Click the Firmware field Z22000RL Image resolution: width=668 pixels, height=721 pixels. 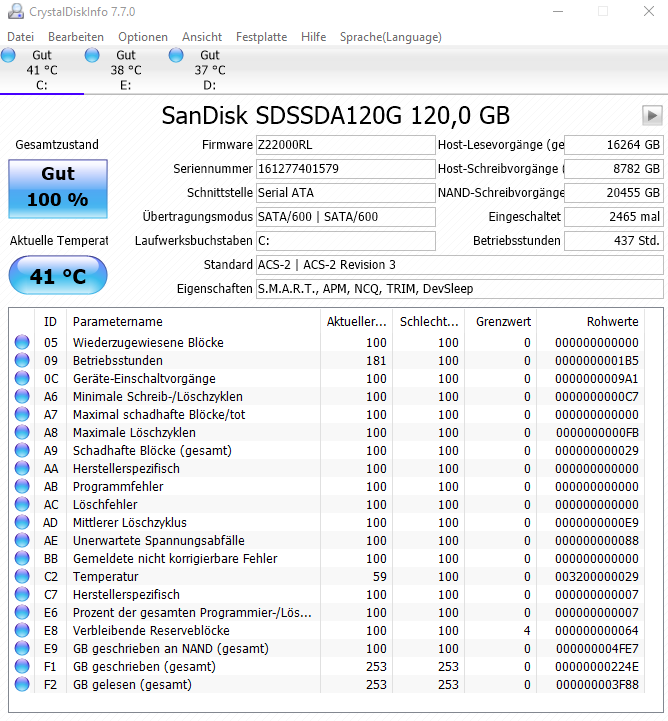tap(346, 145)
